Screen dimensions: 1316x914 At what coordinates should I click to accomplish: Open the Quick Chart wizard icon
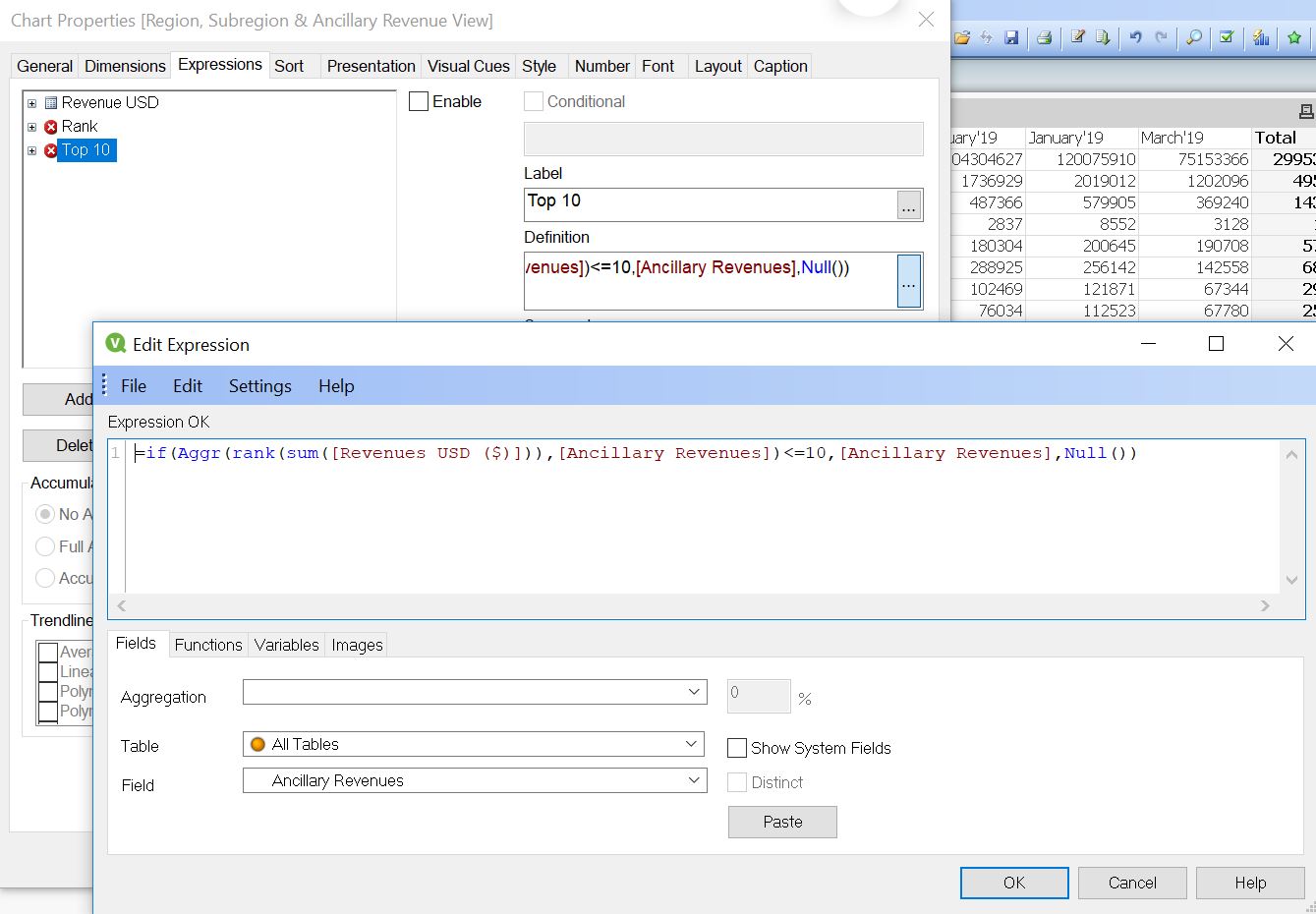pos(1261,37)
